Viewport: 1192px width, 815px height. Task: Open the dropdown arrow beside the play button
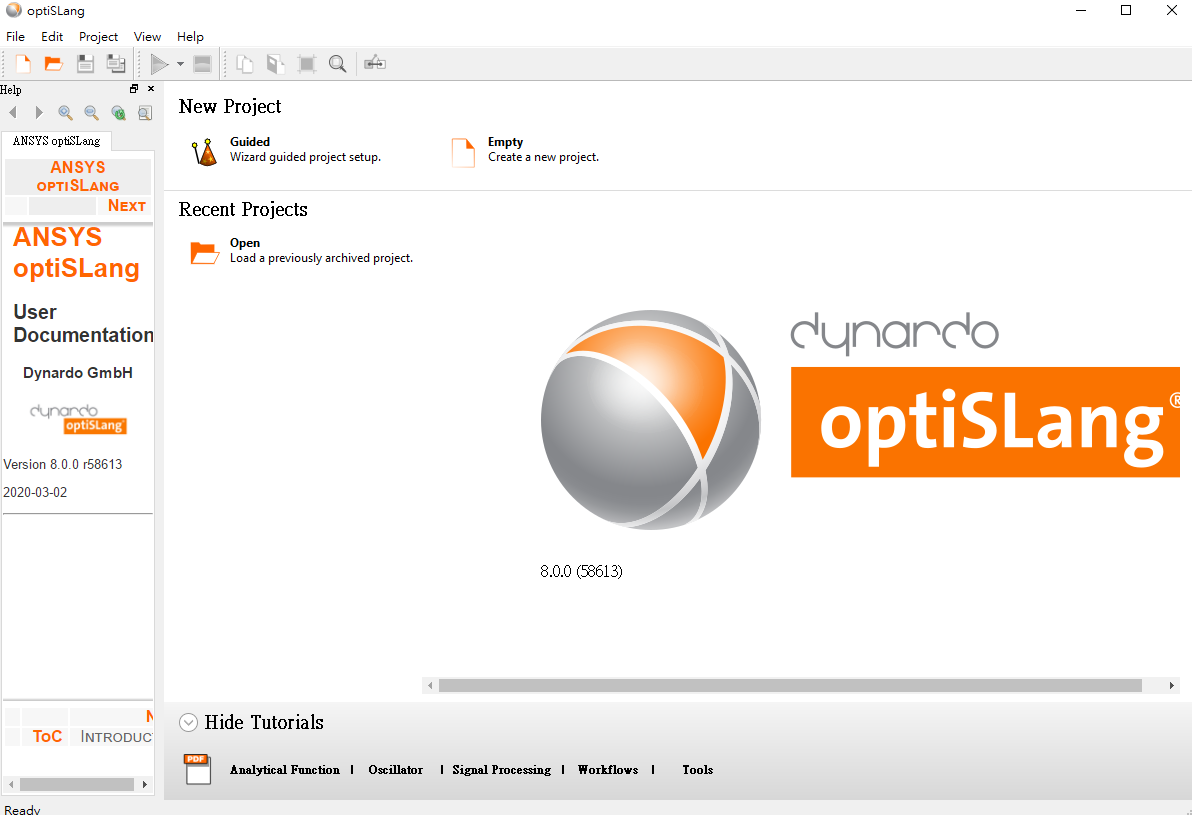point(180,64)
